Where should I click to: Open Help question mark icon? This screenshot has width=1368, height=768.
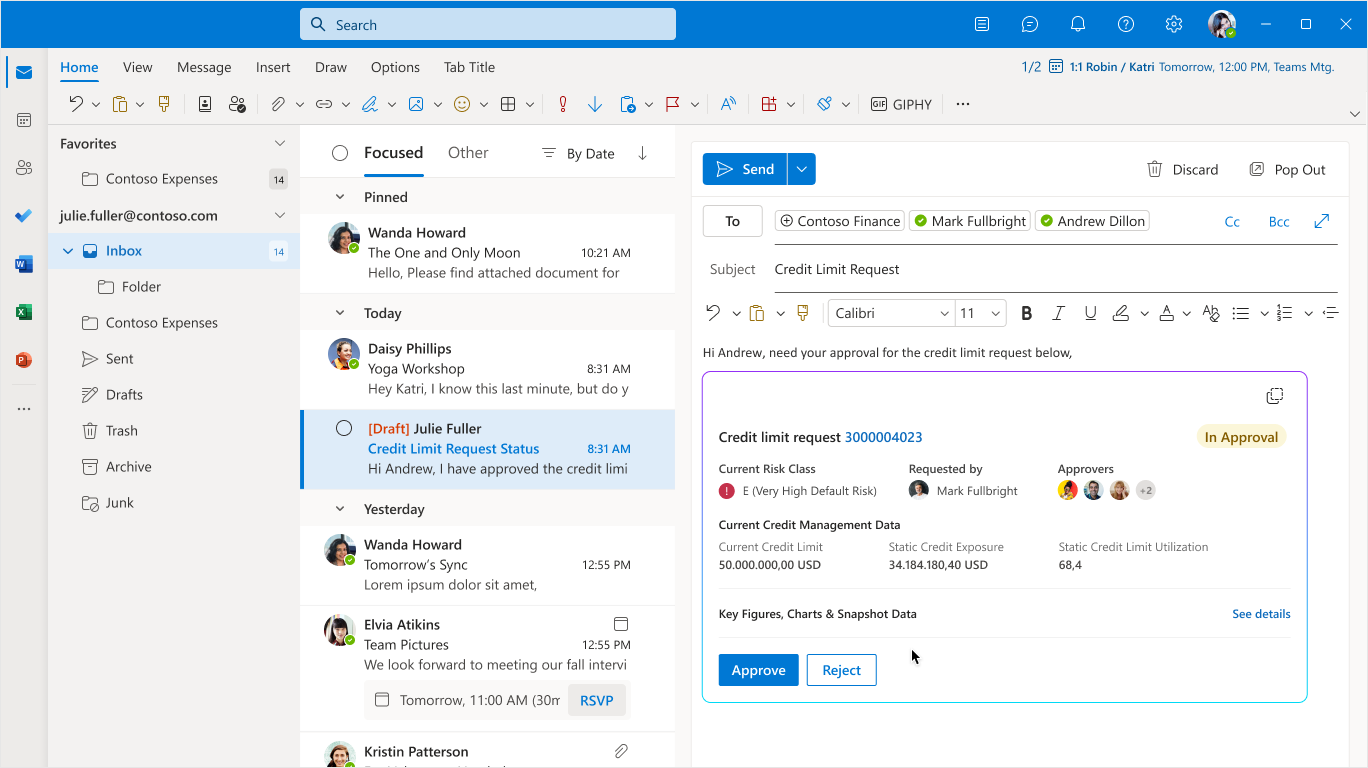point(1126,25)
